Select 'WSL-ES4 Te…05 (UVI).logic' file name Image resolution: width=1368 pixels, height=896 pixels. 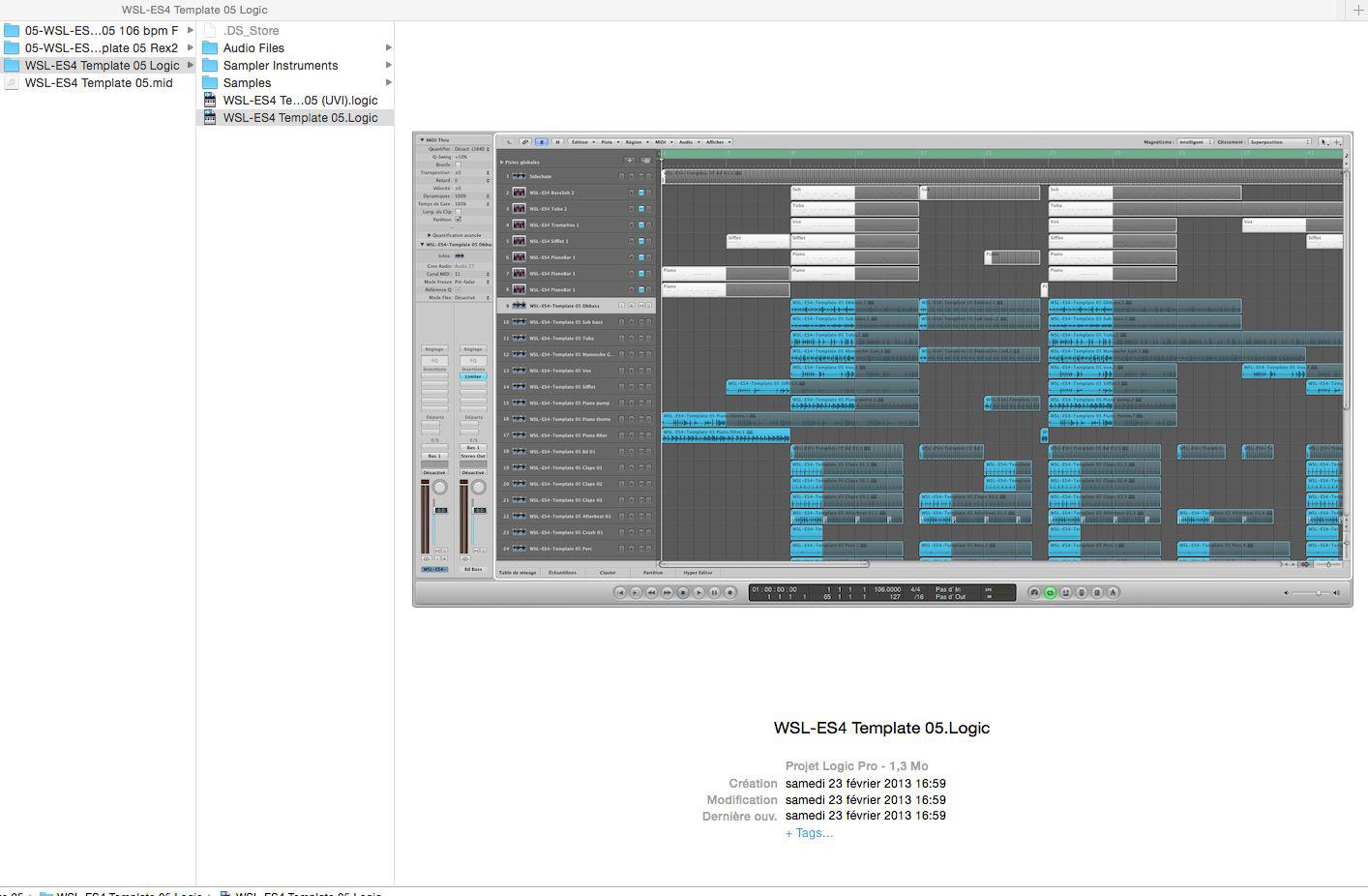coord(301,100)
